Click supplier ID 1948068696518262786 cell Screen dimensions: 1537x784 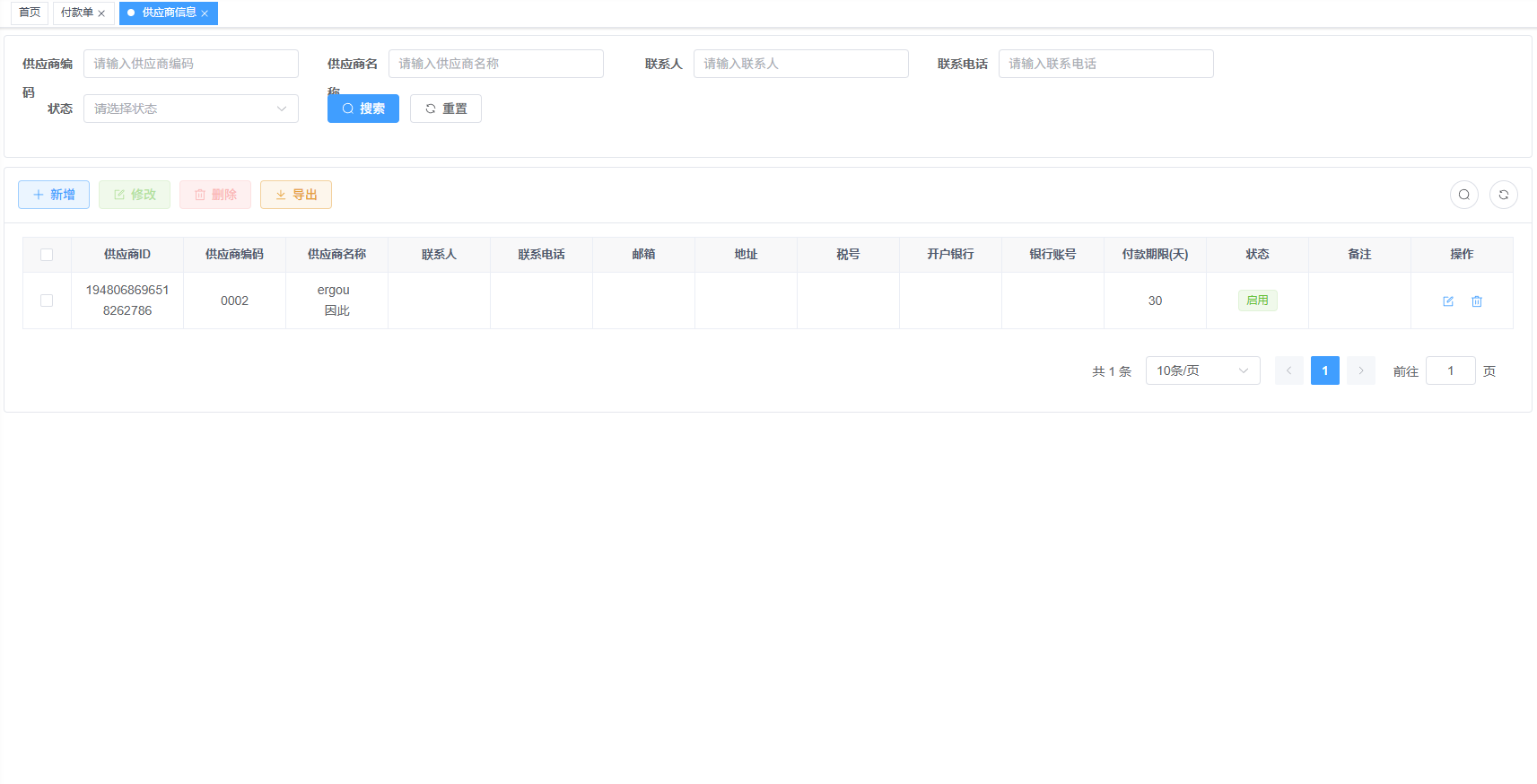point(127,301)
